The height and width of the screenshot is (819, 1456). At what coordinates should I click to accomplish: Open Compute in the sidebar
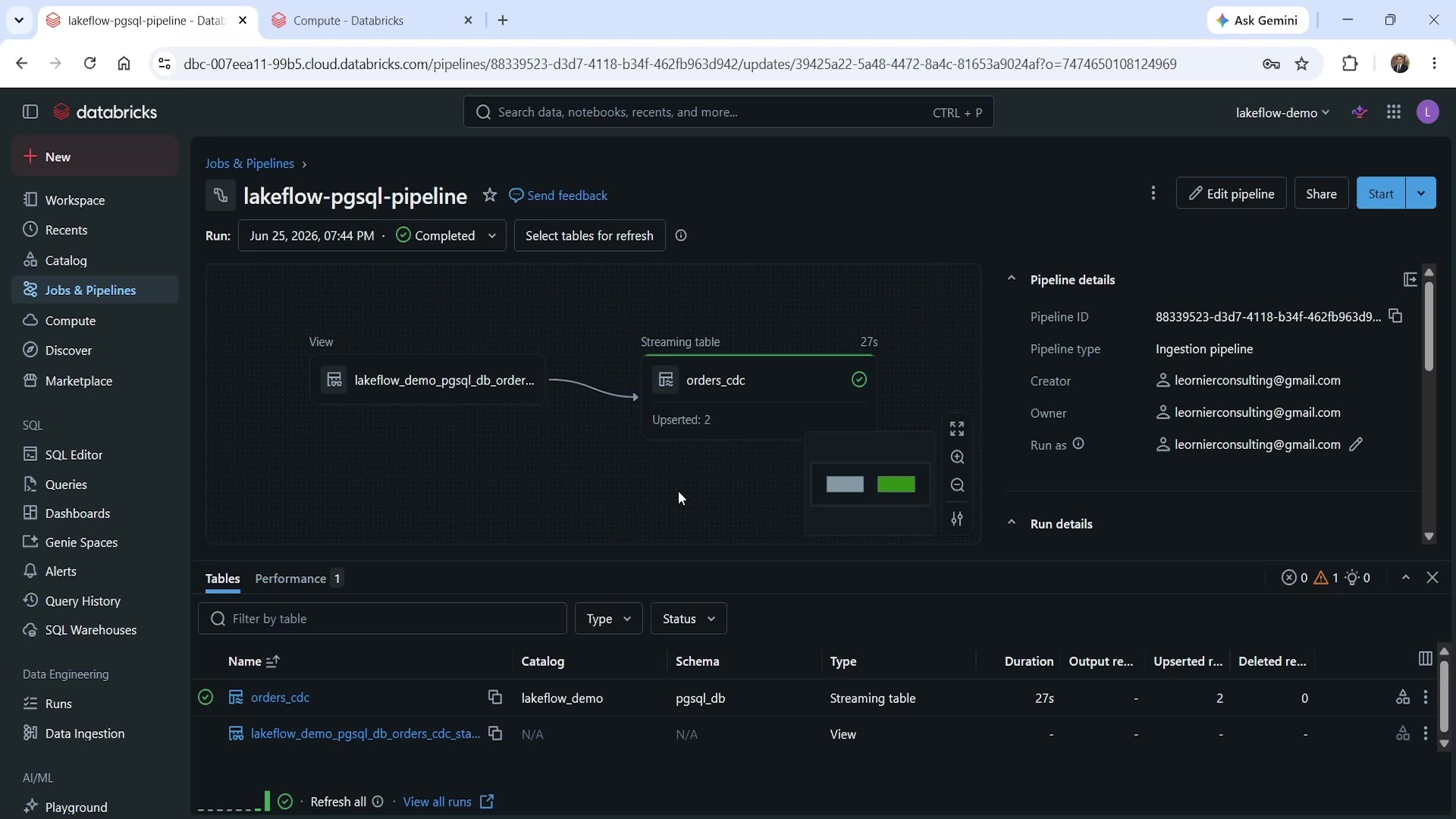95,321
